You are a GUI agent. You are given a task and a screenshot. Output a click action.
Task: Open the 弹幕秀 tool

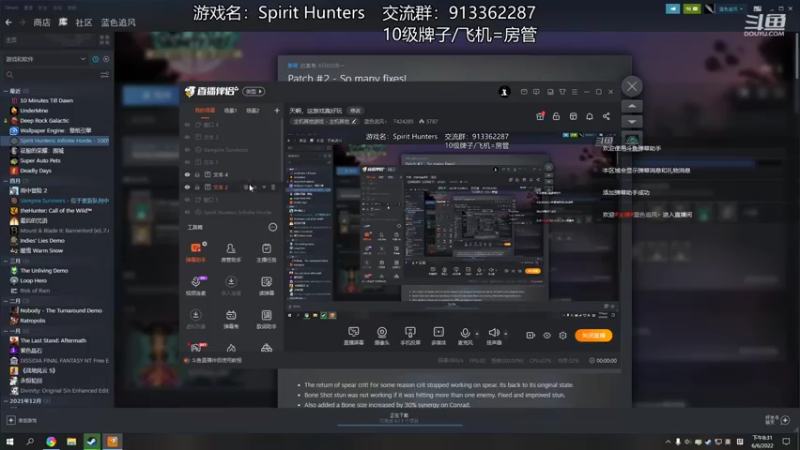(x=231, y=318)
